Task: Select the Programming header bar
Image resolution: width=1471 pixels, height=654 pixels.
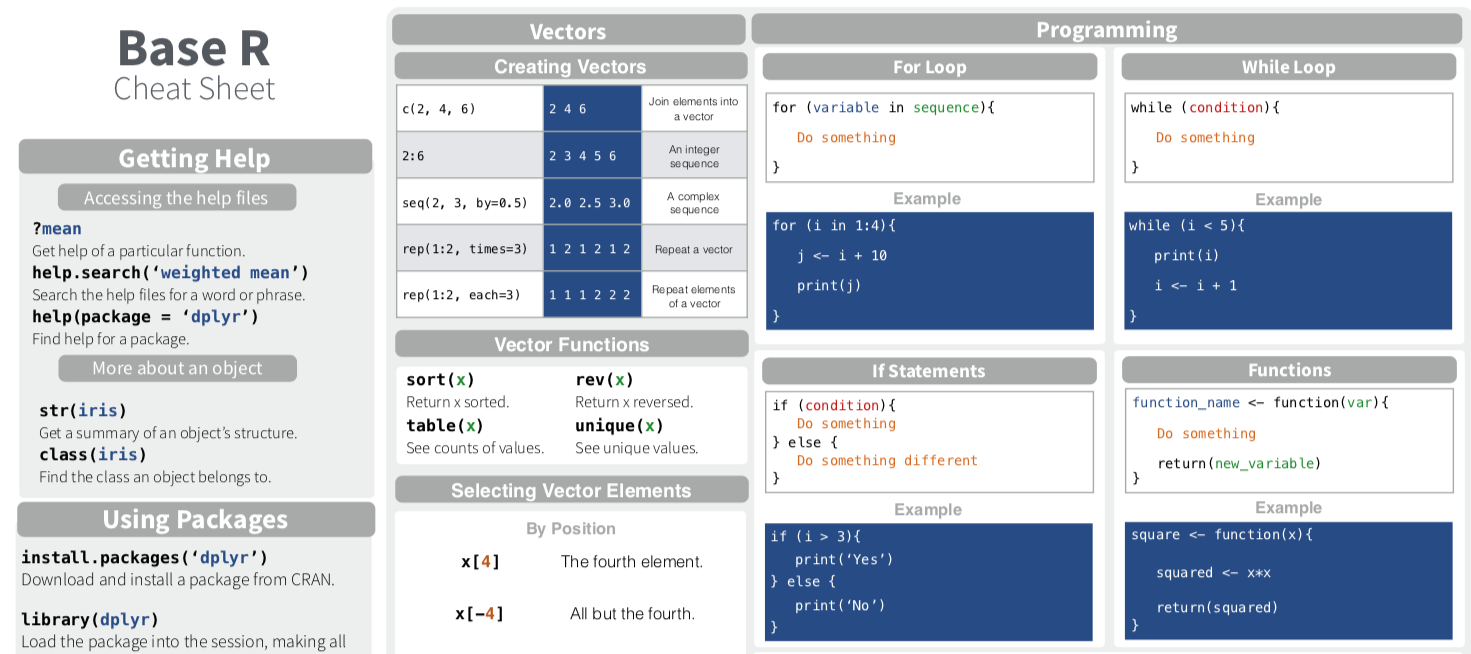Action: pyautogui.click(x=1106, y=30)
